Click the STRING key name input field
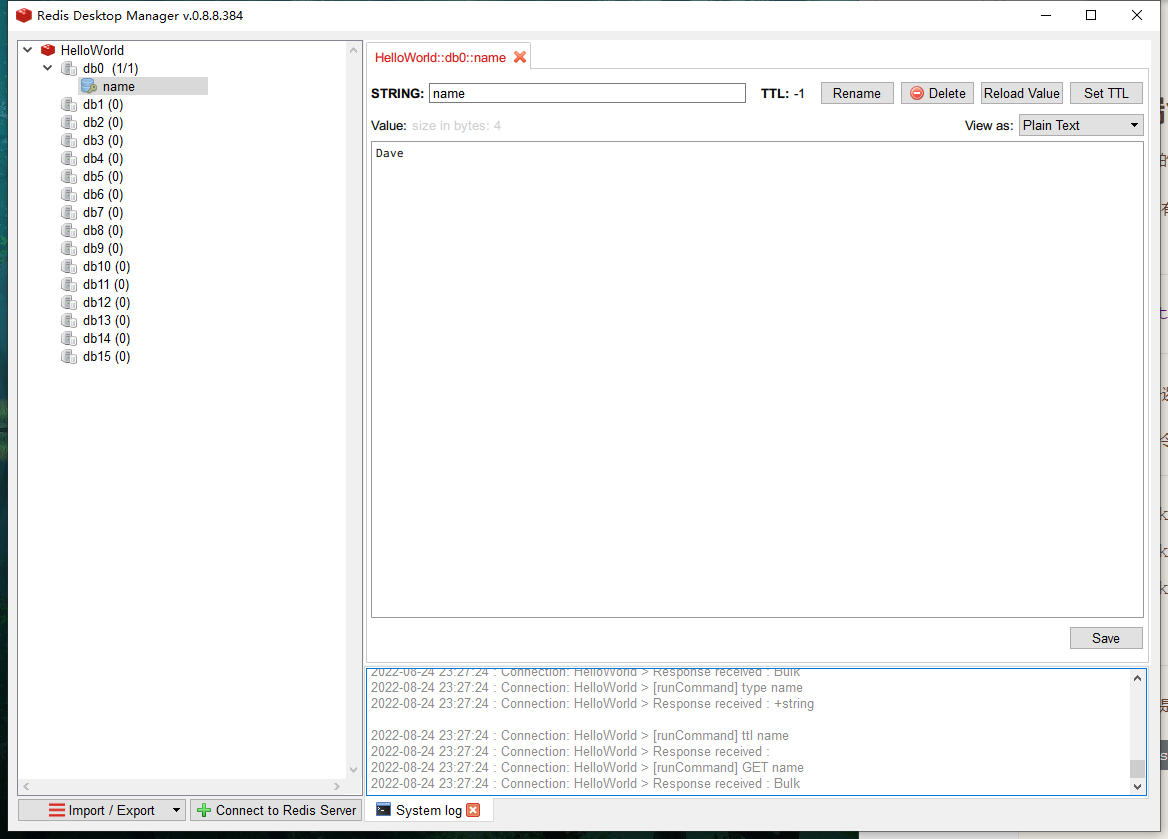 [587, 93]
